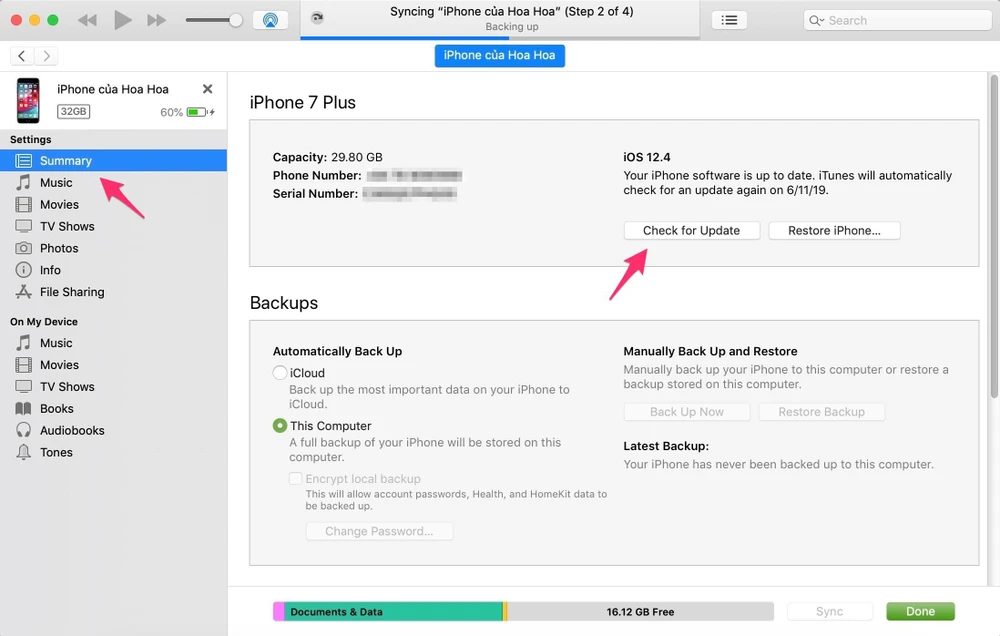1000x636 pixels.
Task: Click the Check for Update button
Action: [691, 230]
